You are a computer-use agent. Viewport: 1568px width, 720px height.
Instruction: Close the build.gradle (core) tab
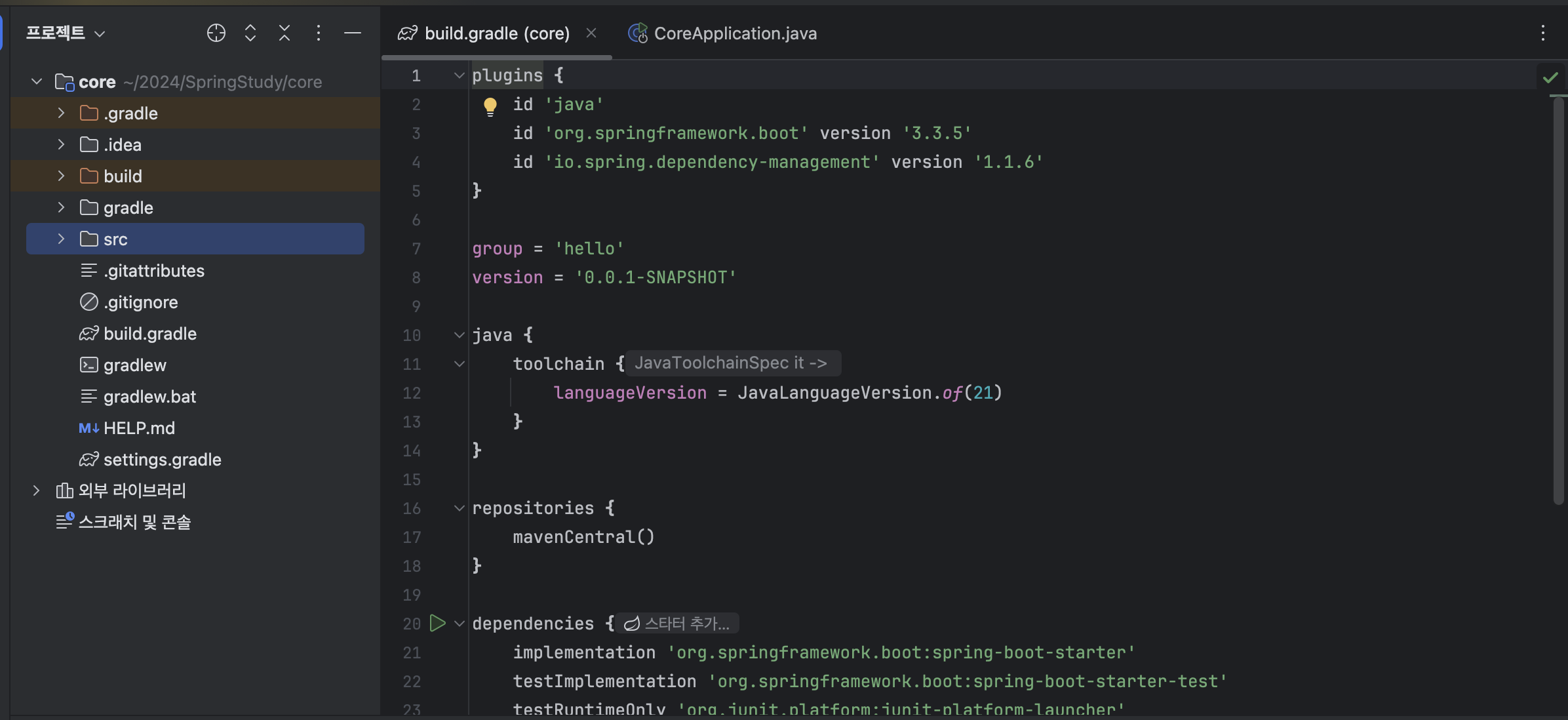(591, 33)
